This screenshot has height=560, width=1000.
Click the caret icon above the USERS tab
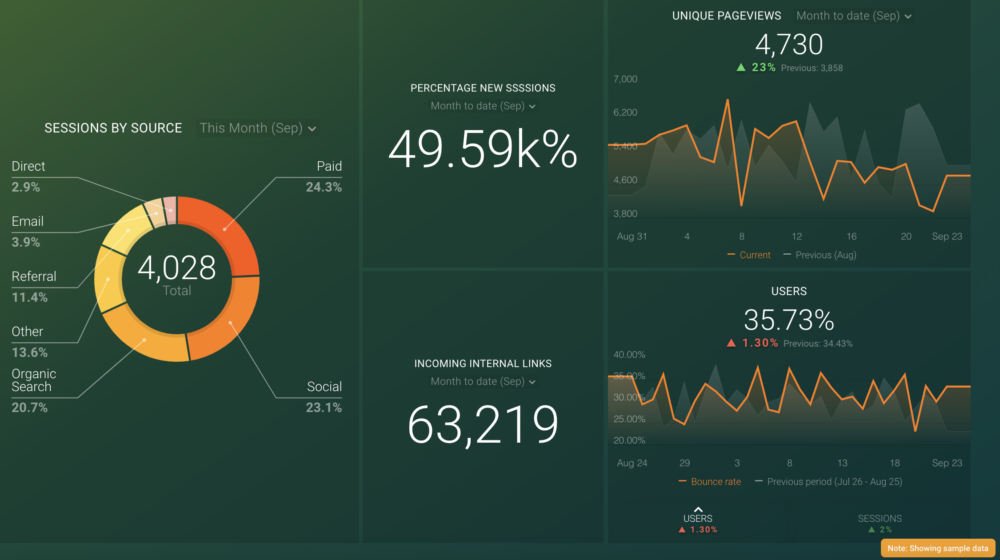(698, 509)
